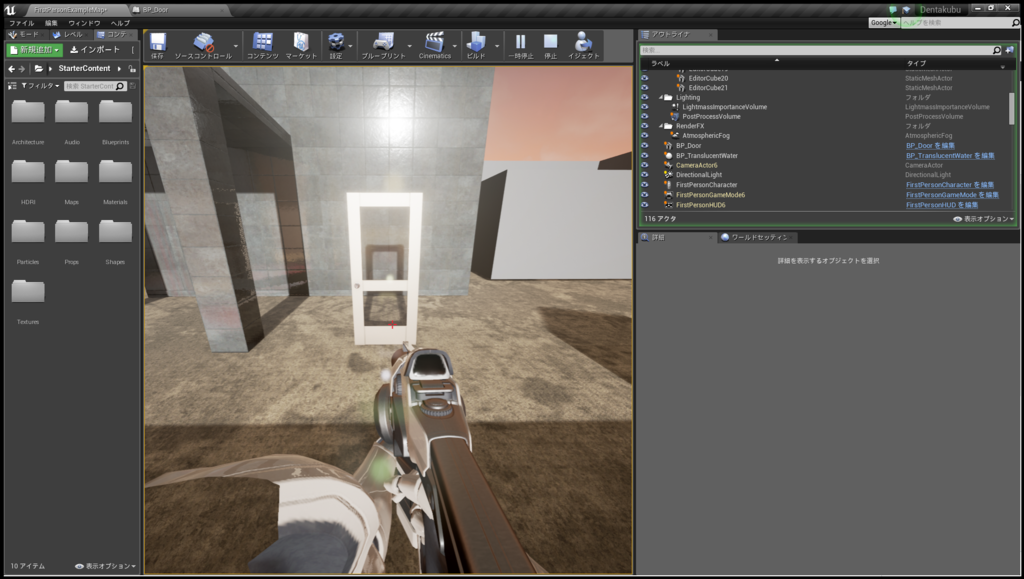Open the 編集 (Edit) menu
This screenshot has width=1024, height=579.
(52, 23)
